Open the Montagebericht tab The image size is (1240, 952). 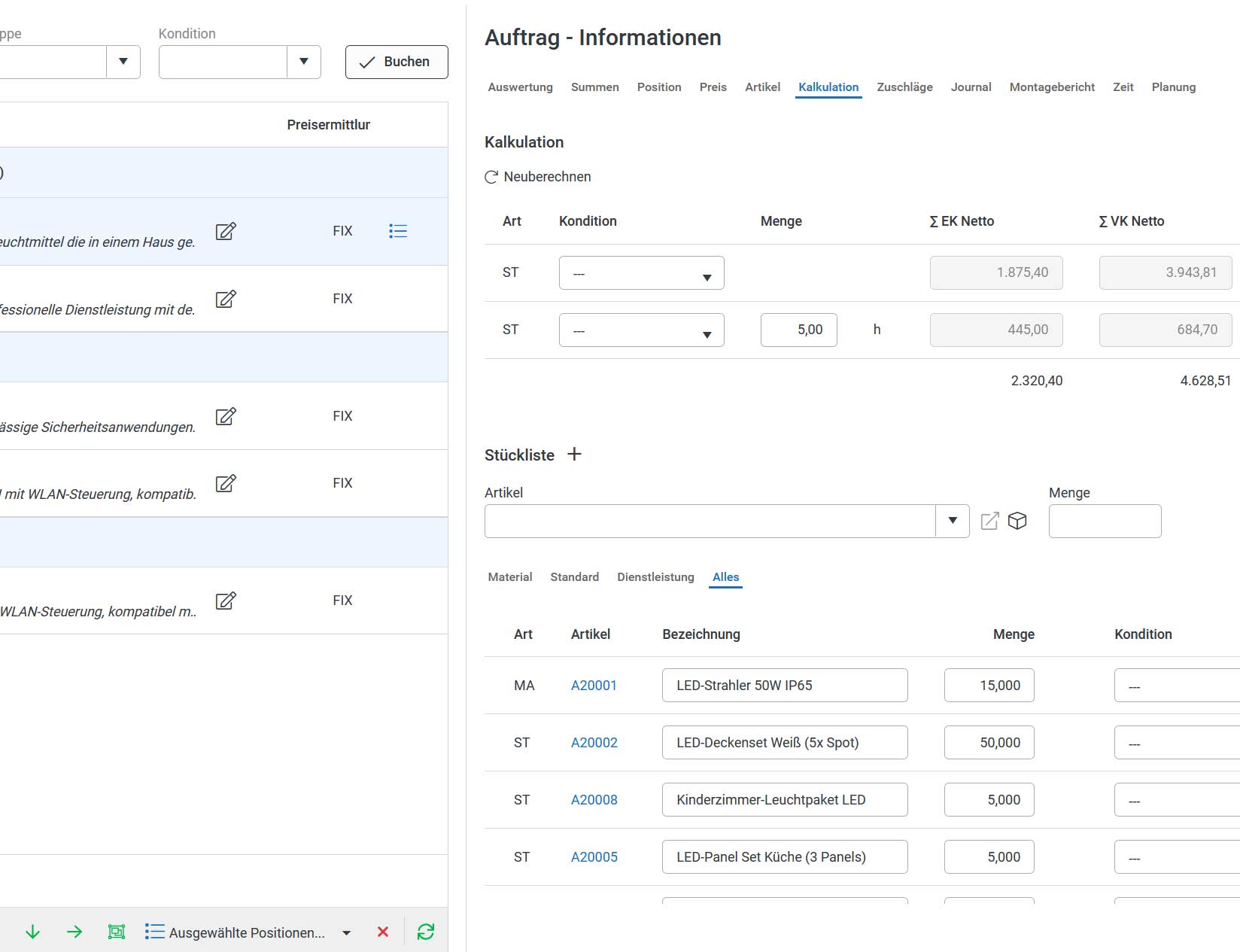point(1052,87)
